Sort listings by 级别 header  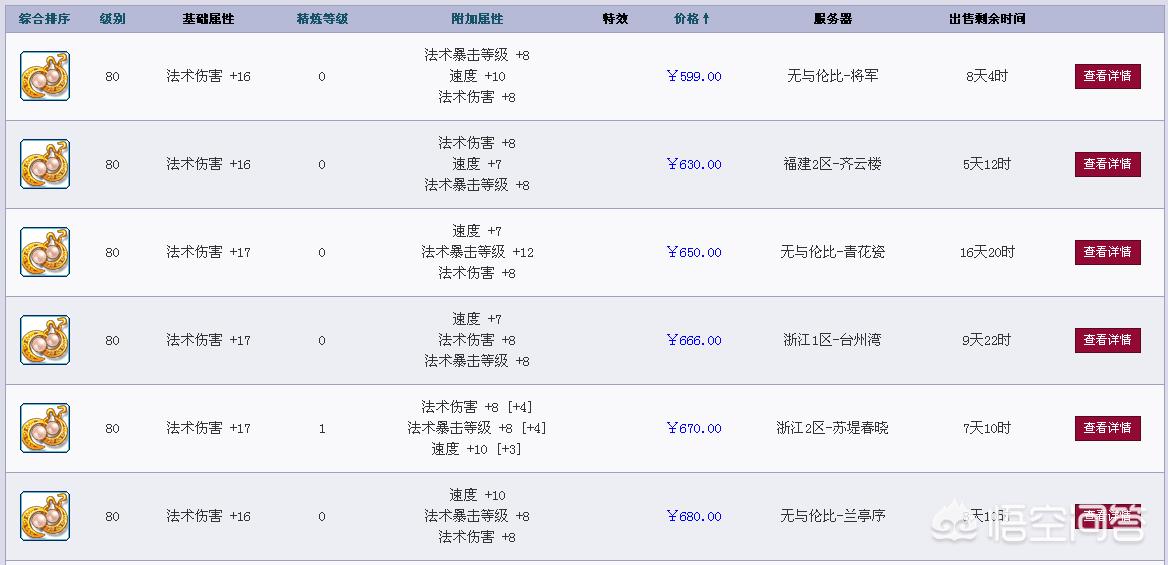pos(112,19)
